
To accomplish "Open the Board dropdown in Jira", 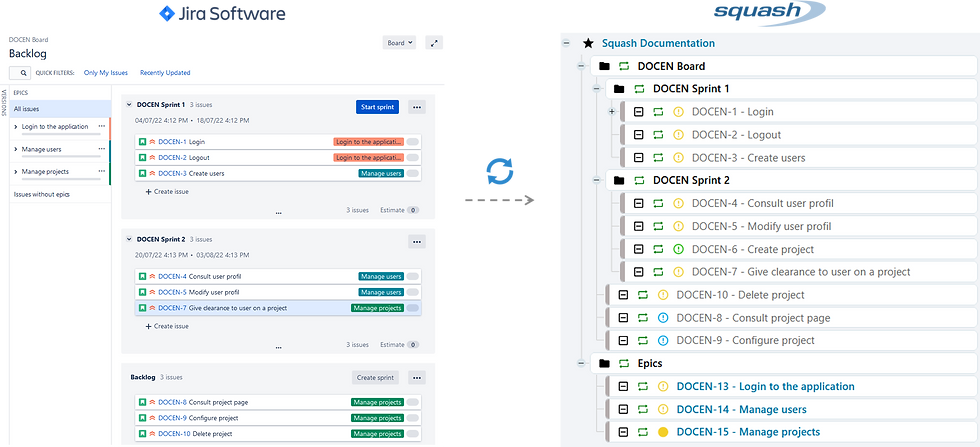I will (x=399, y=43).
